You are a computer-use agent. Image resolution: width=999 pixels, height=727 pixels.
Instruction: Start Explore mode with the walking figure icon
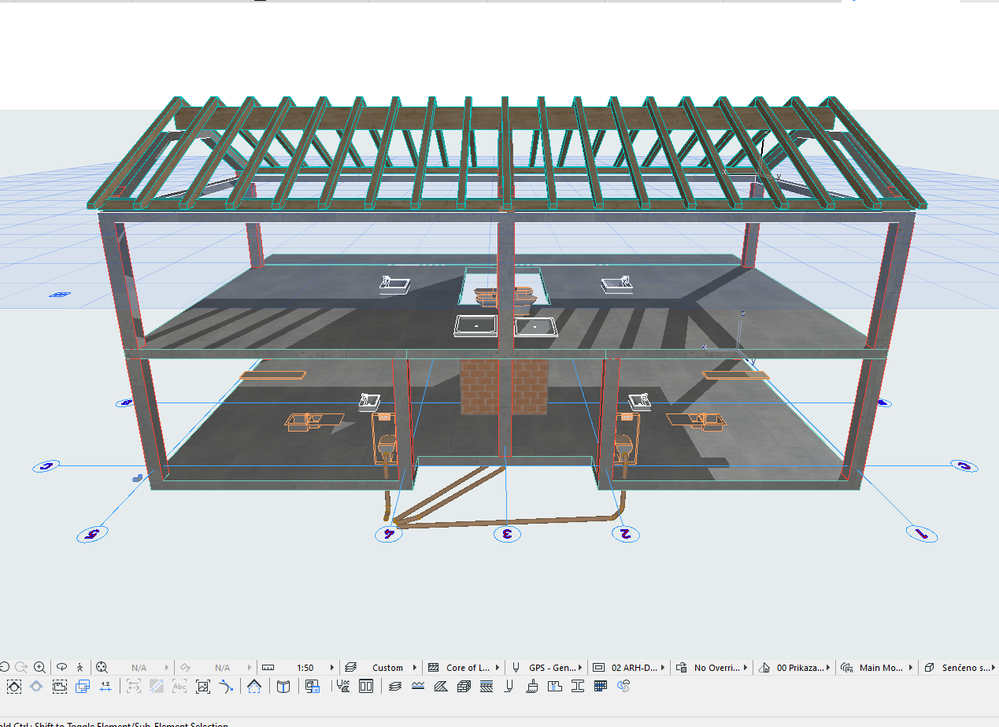click(79, 666)
